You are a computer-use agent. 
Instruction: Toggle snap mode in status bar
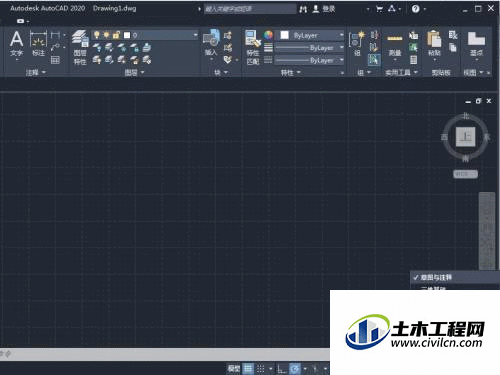coord(261,369)
